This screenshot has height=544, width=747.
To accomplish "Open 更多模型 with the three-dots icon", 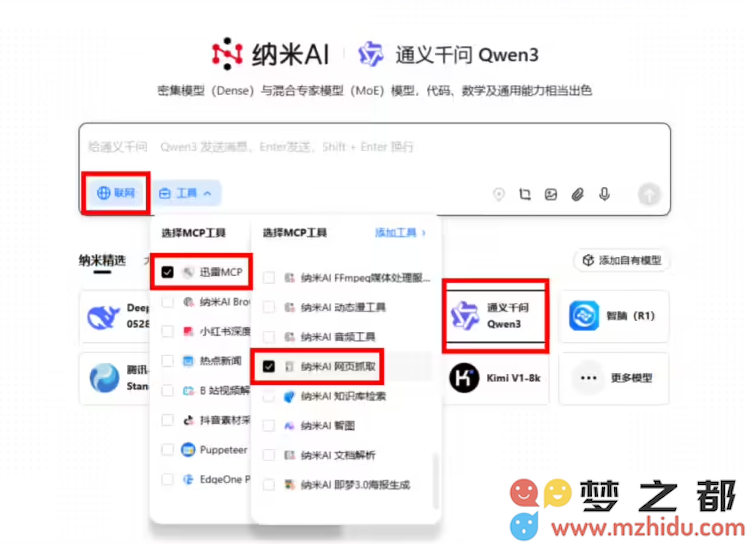I will 614,378.
